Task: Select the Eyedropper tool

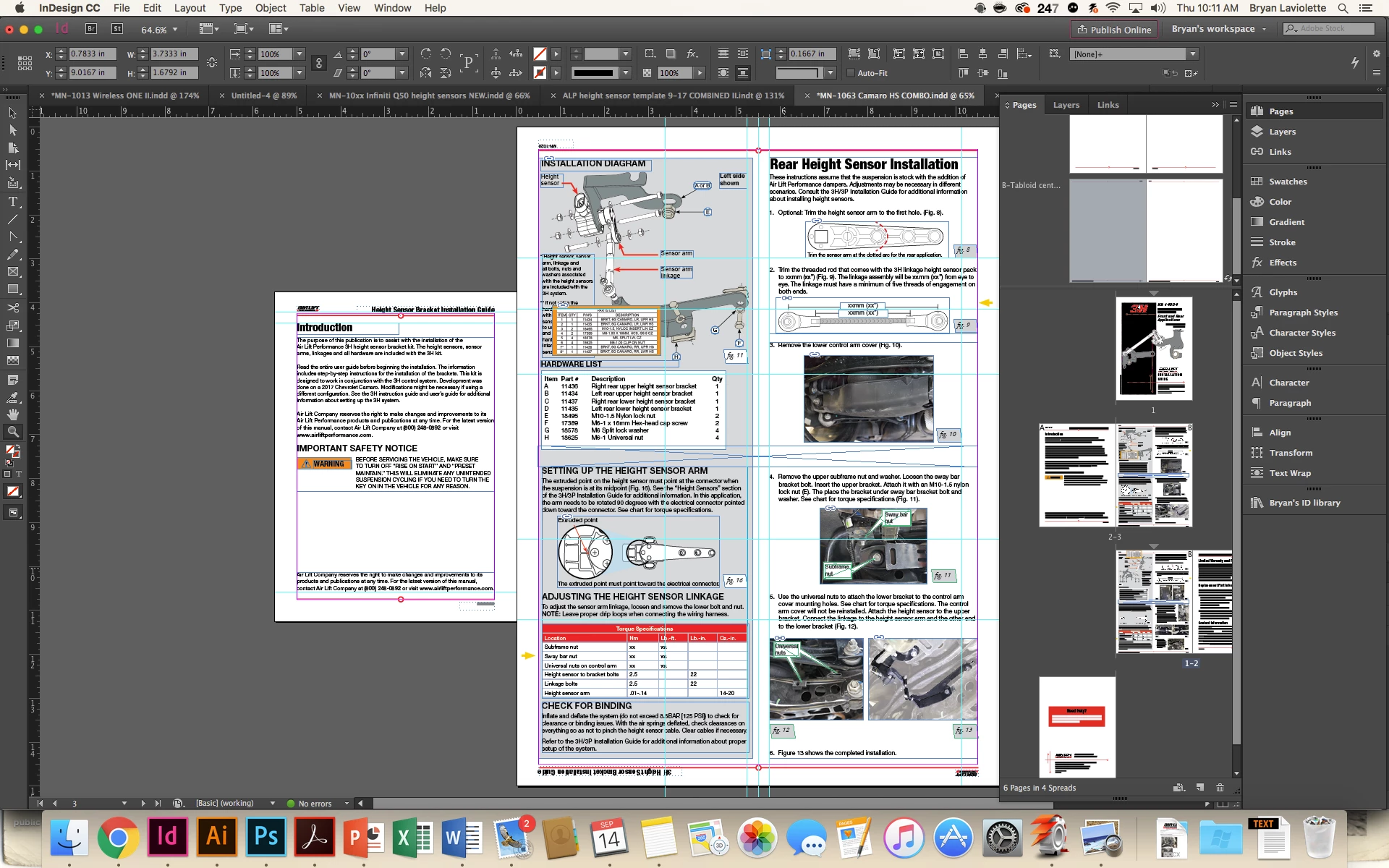Action: [12, 397]
